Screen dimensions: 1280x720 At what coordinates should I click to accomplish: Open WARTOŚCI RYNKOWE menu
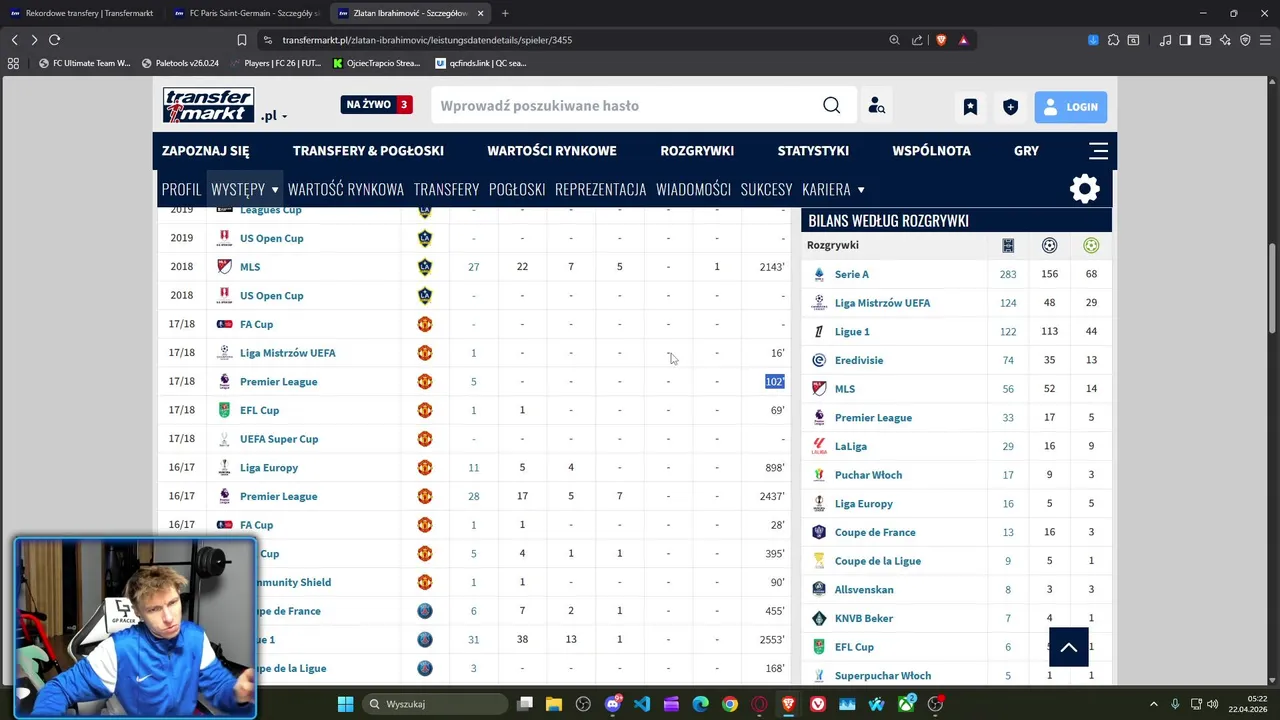pos(552,151)
